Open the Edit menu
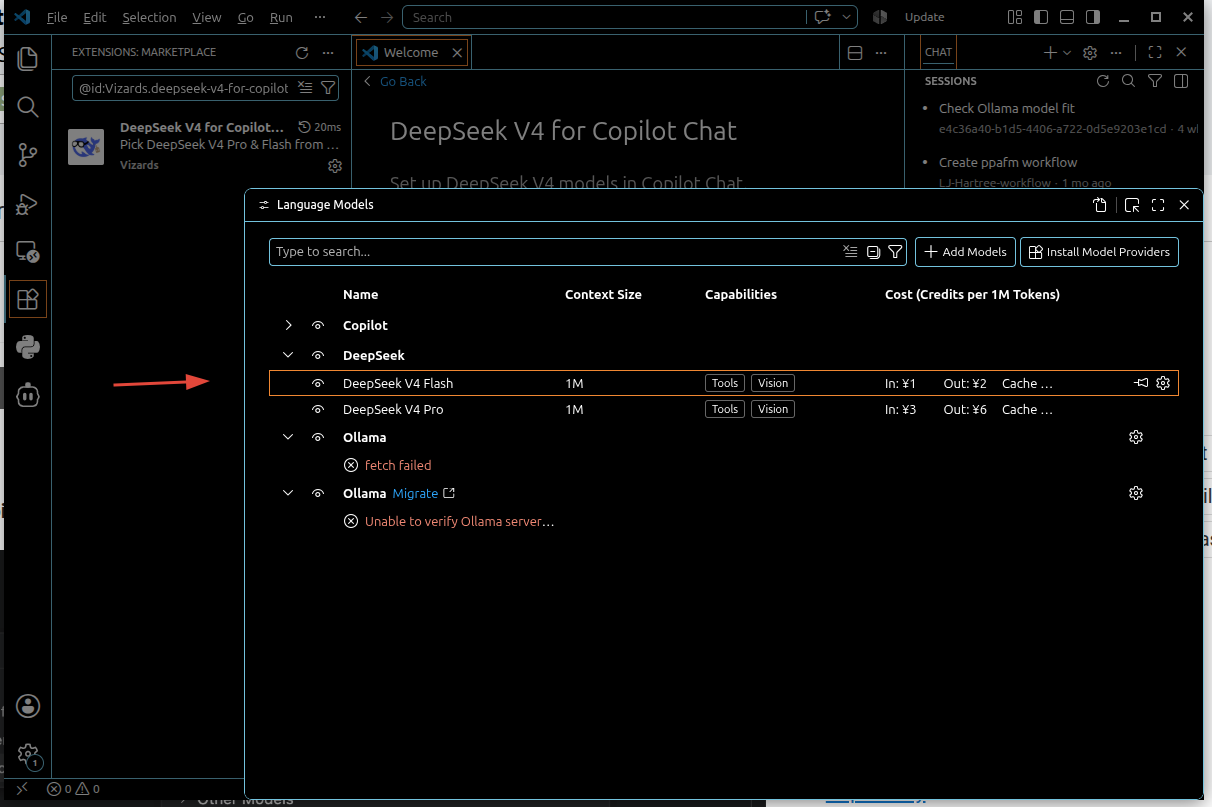This screenshot has height=807, width=1212. (95, 17)
